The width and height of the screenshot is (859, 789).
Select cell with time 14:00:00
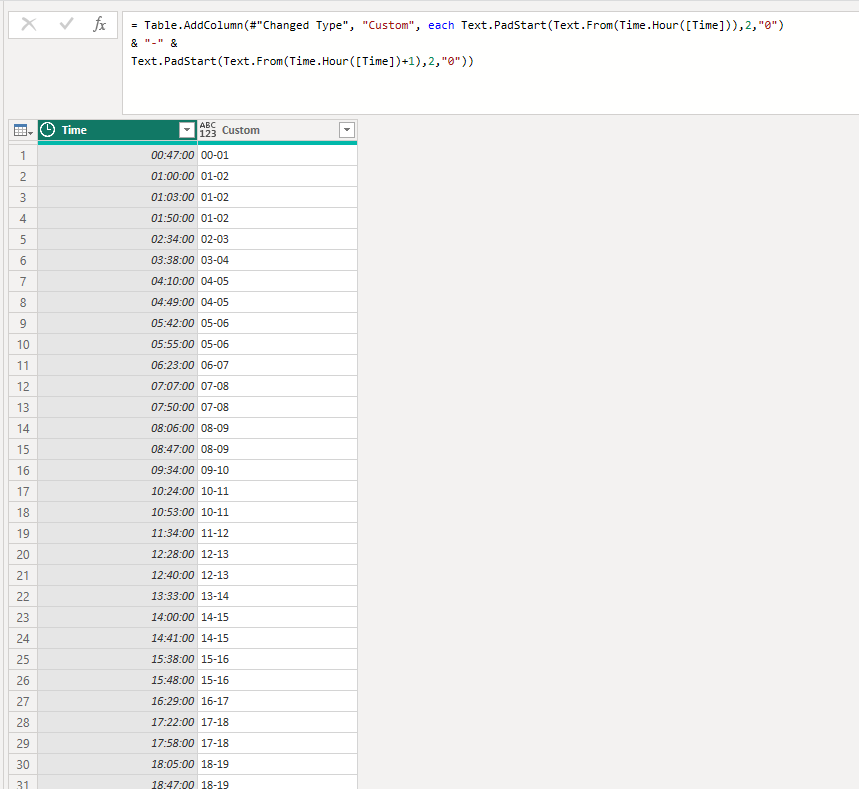[117, 618]
